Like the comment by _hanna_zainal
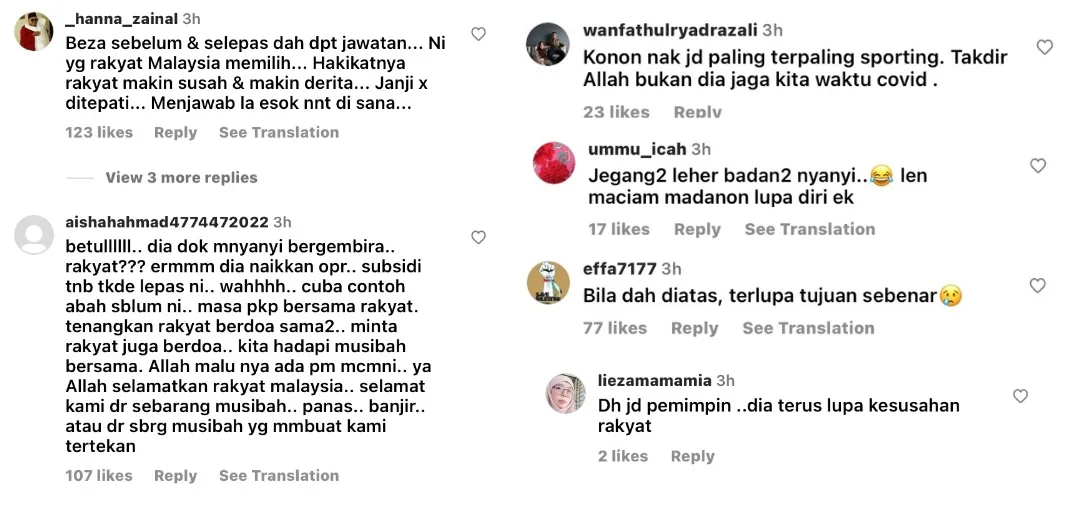The height and width of the screenshot is (508, 1077). click(x=478, y=34)
